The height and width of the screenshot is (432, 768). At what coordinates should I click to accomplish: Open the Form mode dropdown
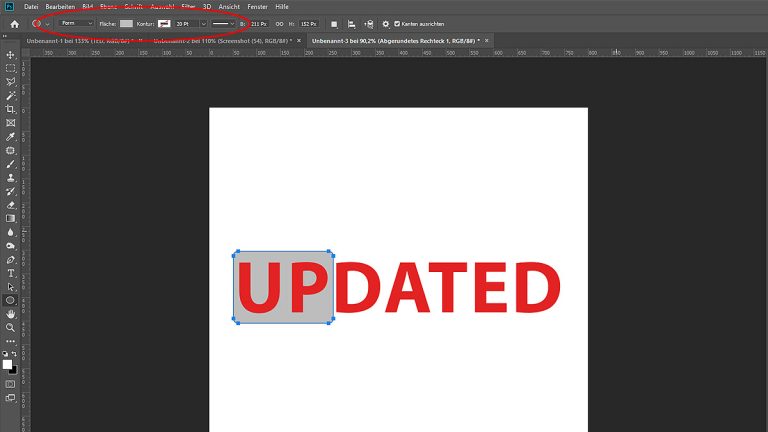point(76,24)
